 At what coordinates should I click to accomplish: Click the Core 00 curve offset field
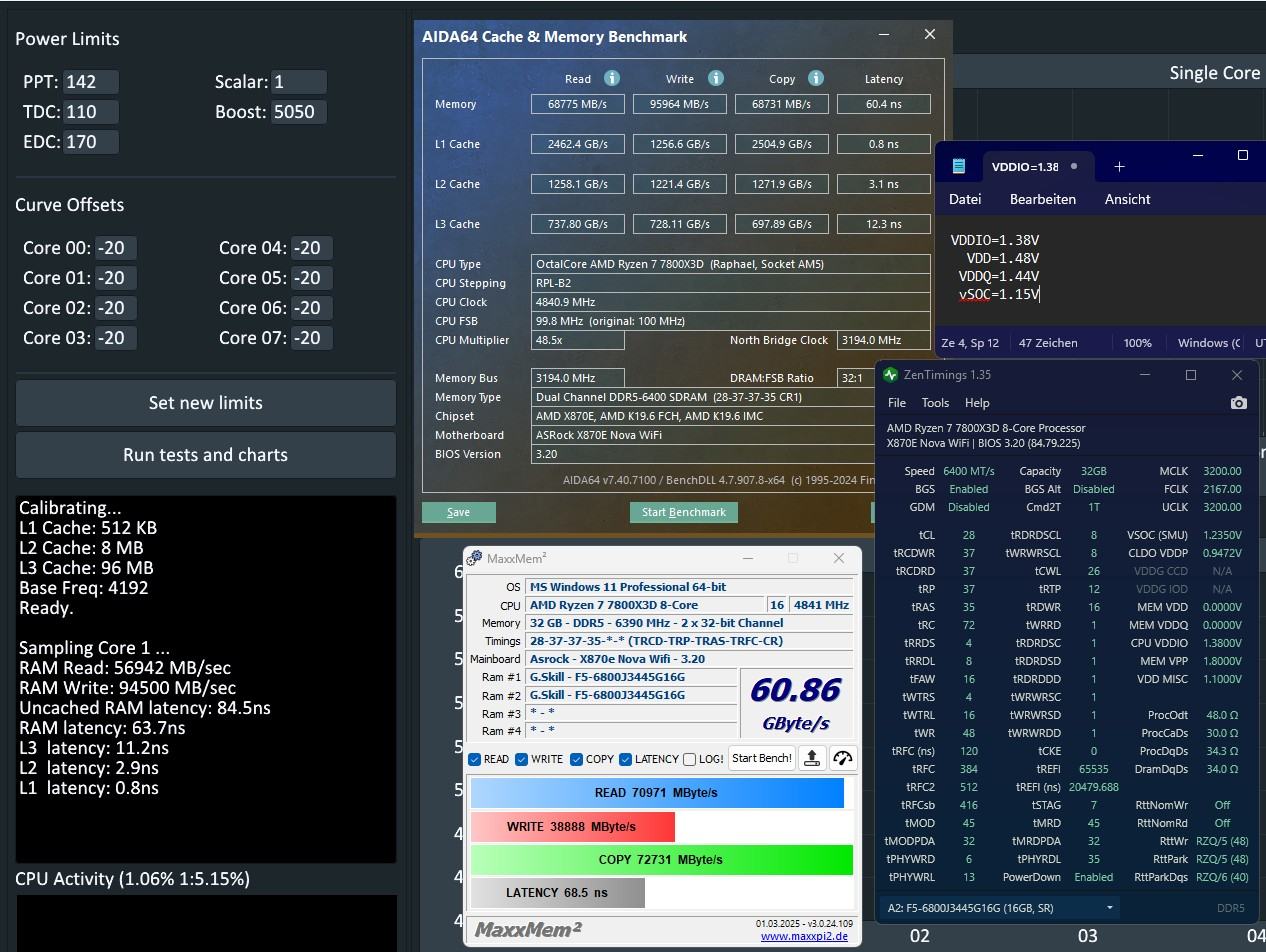point(115,248)
